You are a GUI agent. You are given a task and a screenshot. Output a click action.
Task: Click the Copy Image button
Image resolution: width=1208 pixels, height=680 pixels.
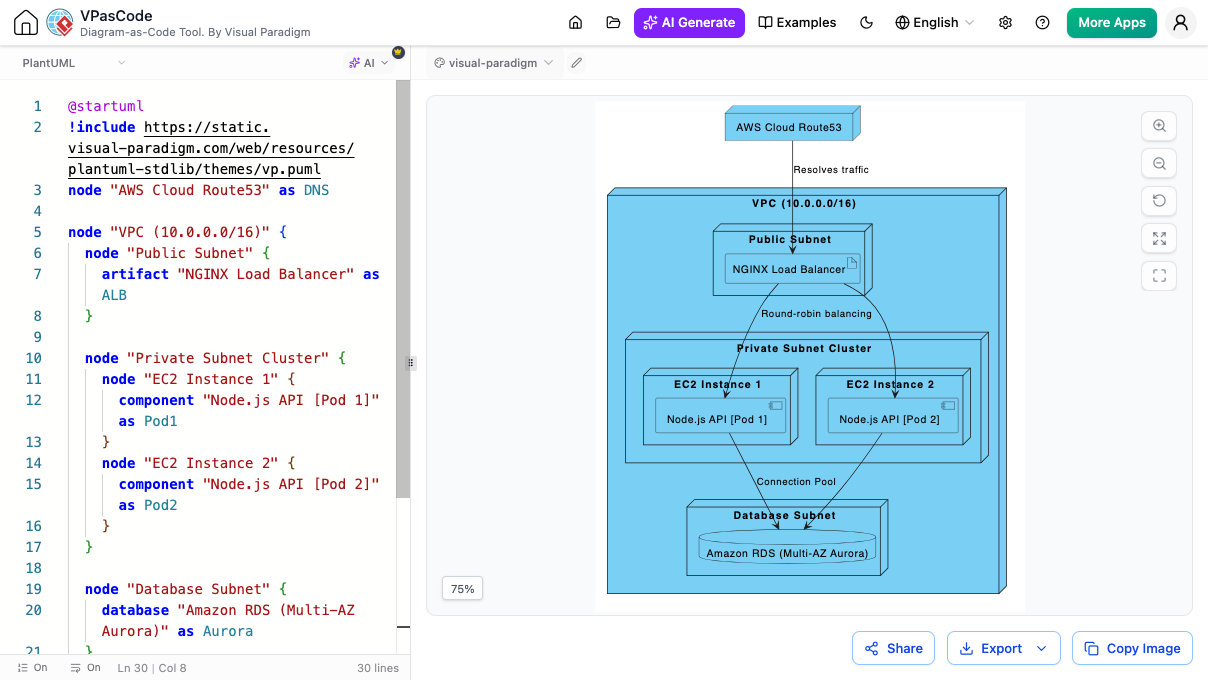point(1132,648)
